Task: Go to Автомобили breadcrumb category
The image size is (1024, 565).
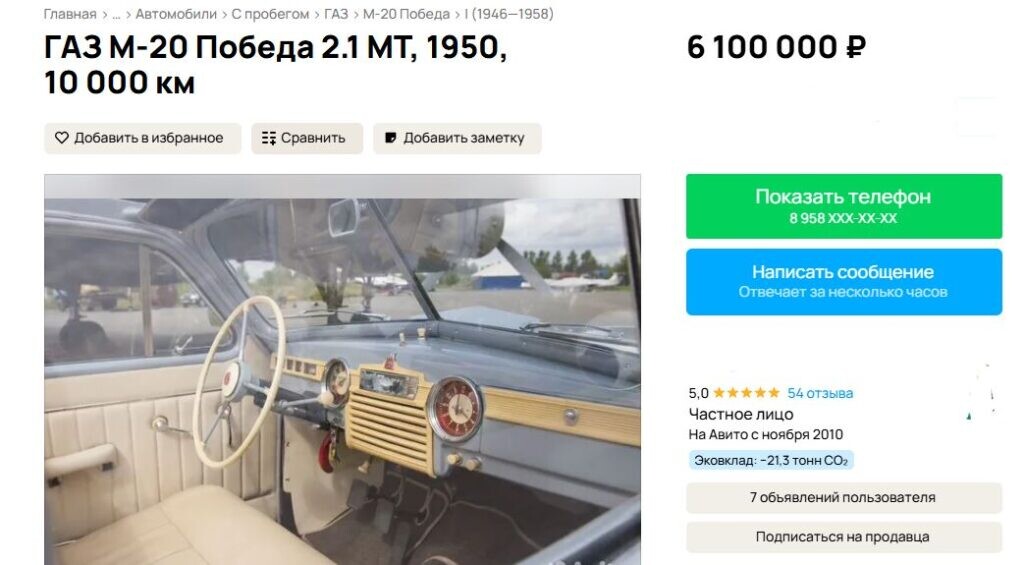Action: click(176, 14)
